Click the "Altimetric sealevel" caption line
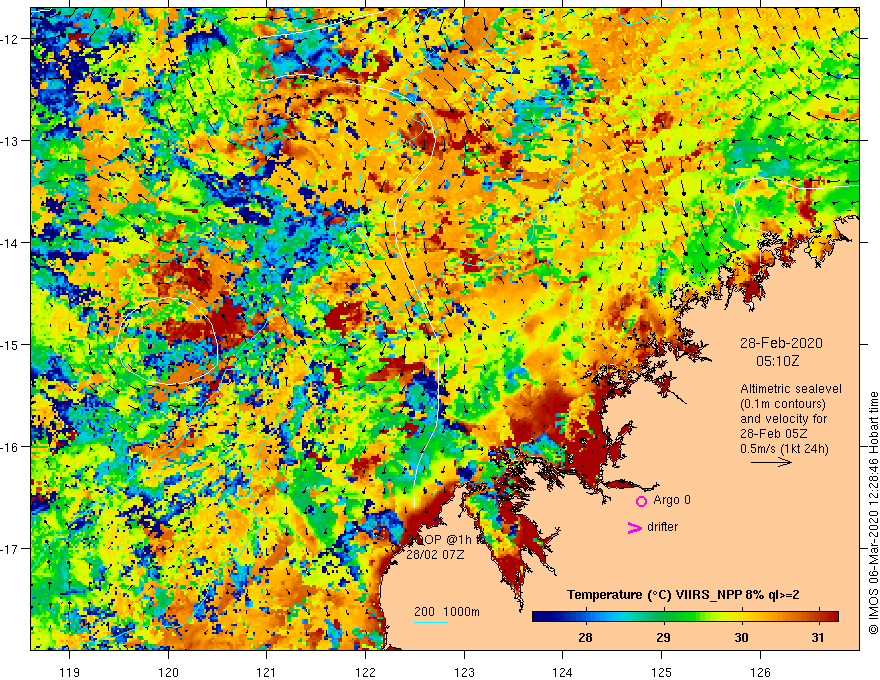The image size is (880, 680). (791, 389)
